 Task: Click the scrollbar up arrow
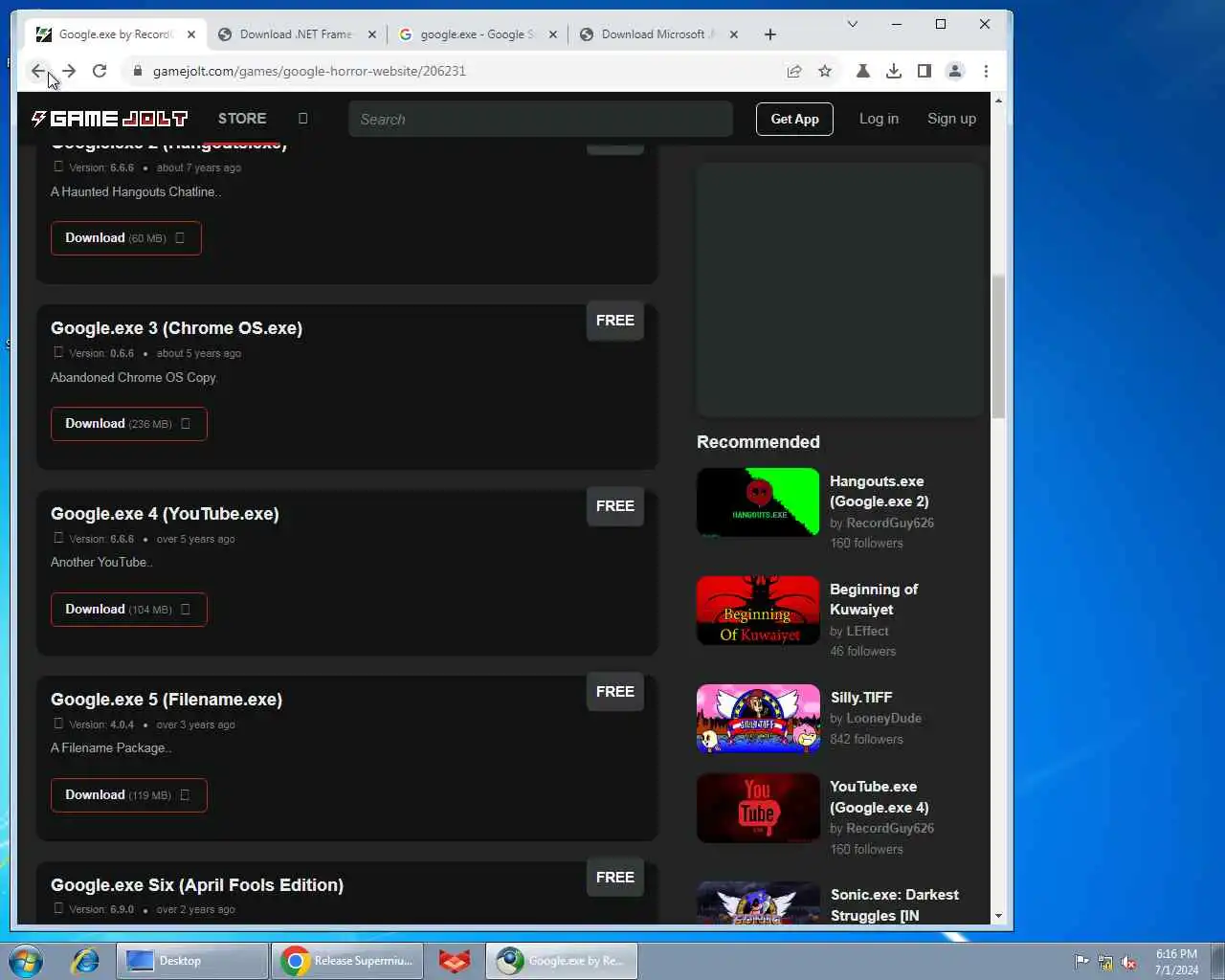998,100
